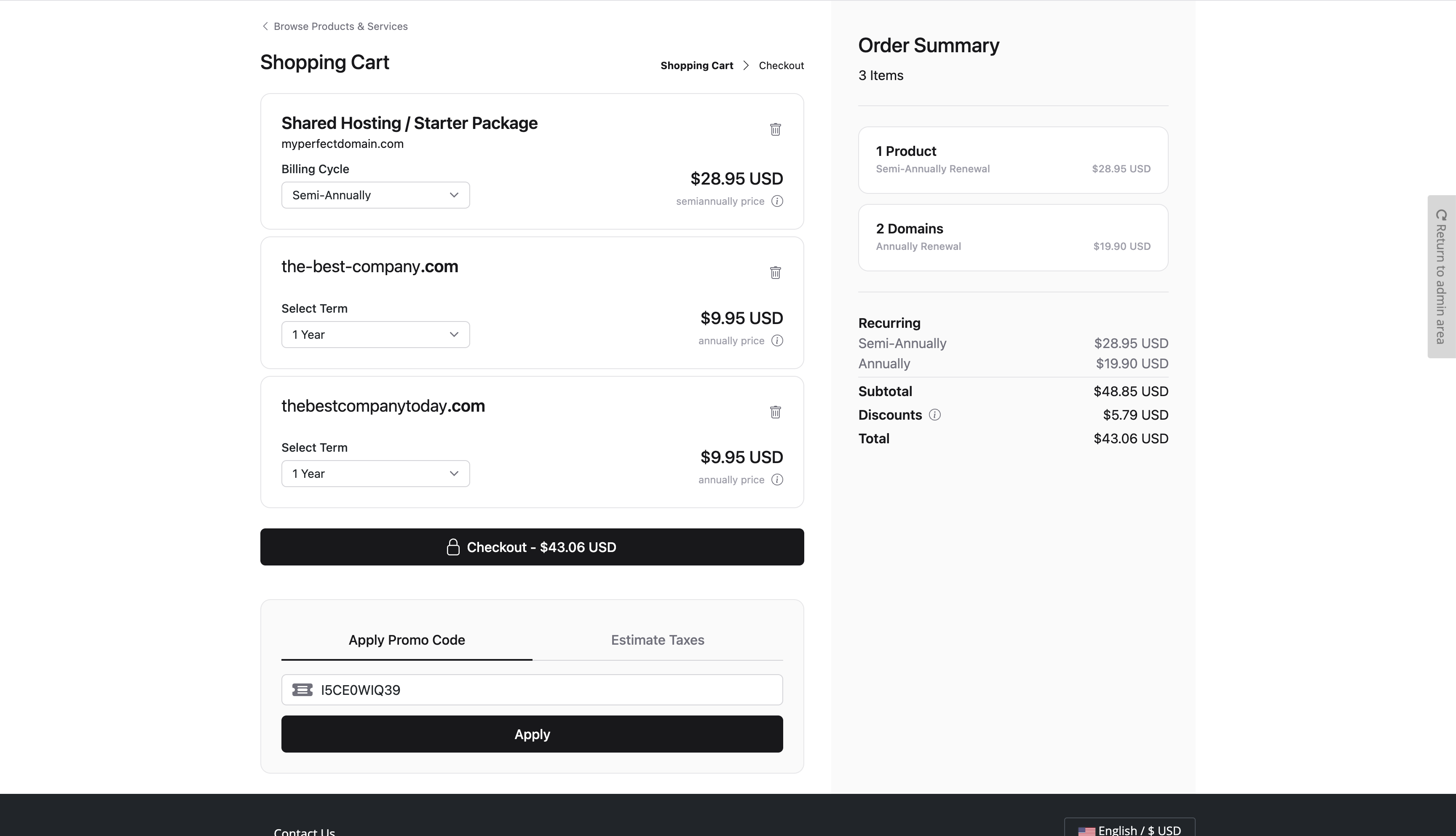
Task: Click the Shopping Cart breadcrumb step
Action: click(x=696, y=65)
